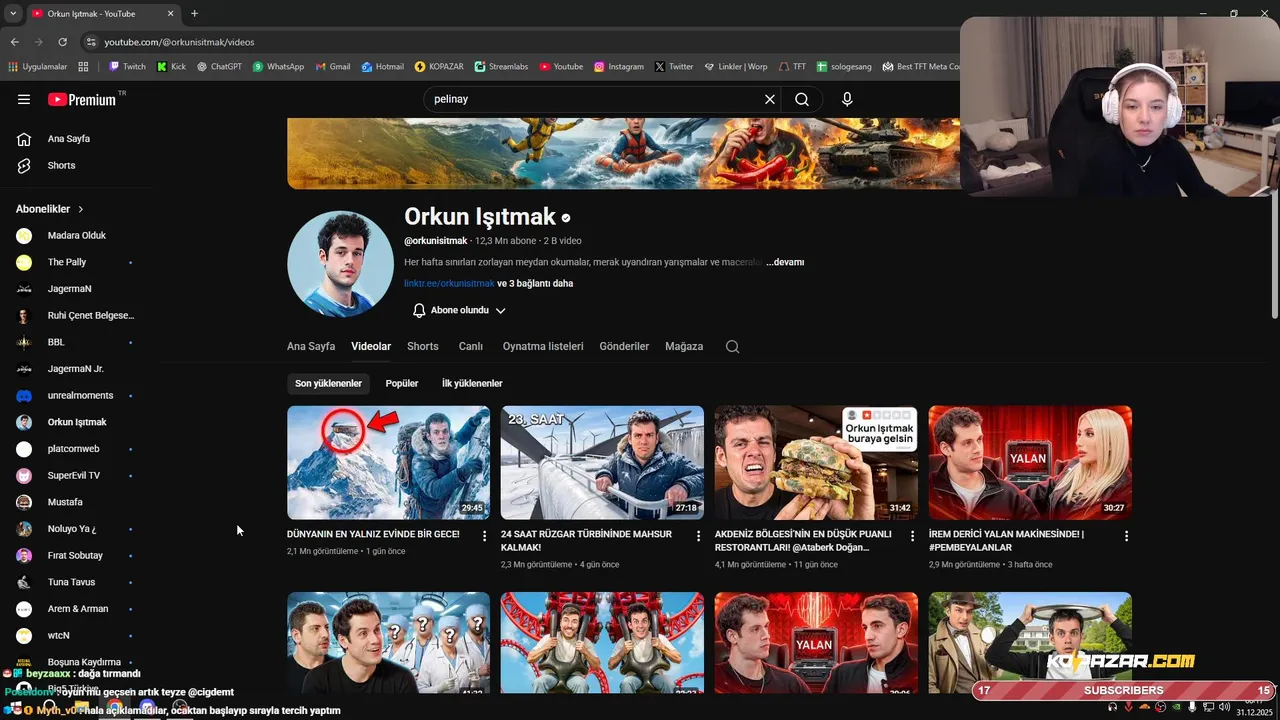The image size is (1280, 720).
Task: Open the Gönderiler tab
Action: 624,347
